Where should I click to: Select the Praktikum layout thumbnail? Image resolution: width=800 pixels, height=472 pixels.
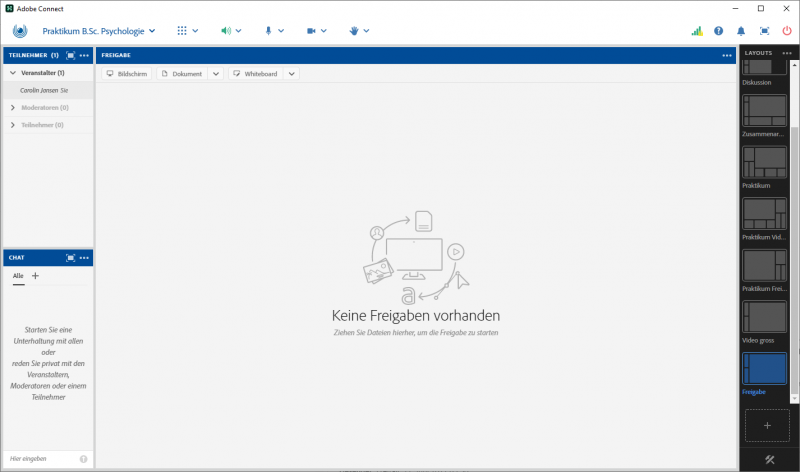(764, 162)
